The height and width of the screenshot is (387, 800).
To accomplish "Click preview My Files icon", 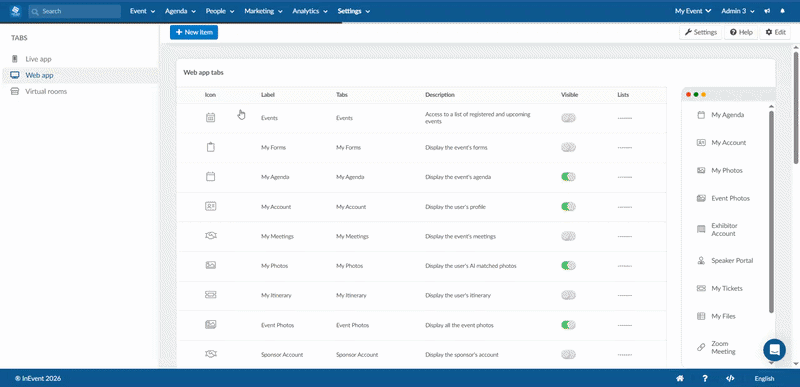I will (x=701, y=316).
